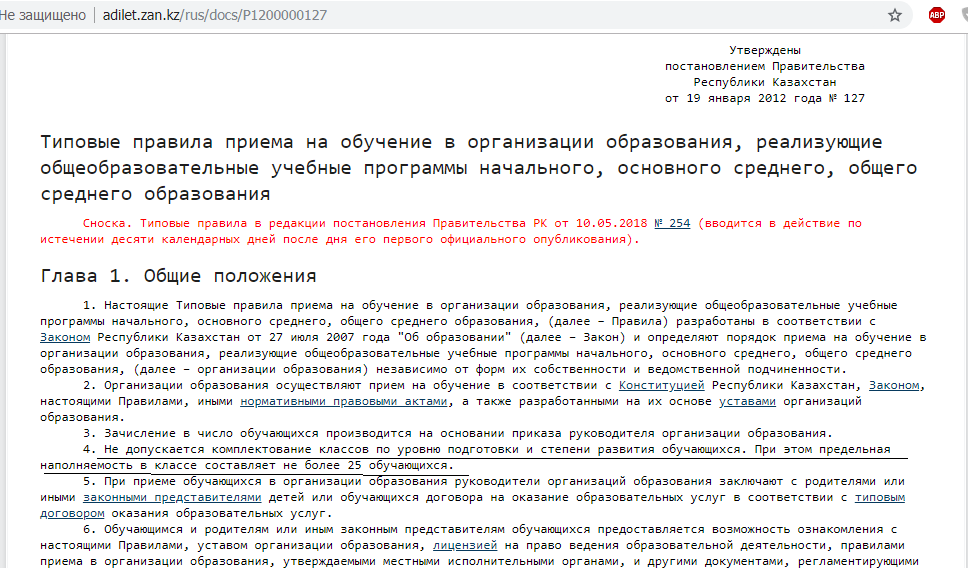Click the red "Сноска." footnote text
The image size is (968, 568).
[107, 223]
